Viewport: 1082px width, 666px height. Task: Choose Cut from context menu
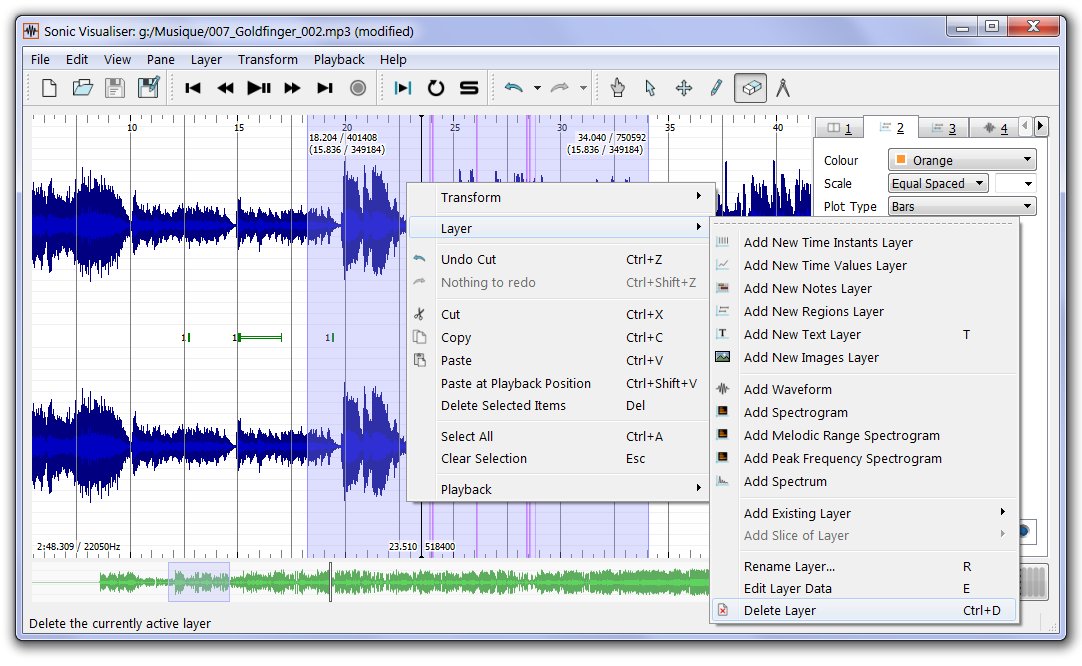coord(560,314)
